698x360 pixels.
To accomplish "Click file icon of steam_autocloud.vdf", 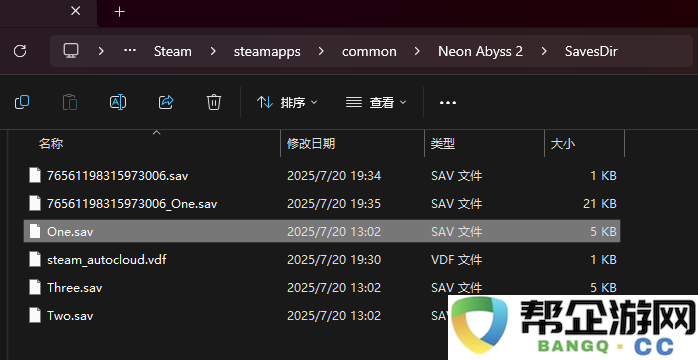I will 35,259.
